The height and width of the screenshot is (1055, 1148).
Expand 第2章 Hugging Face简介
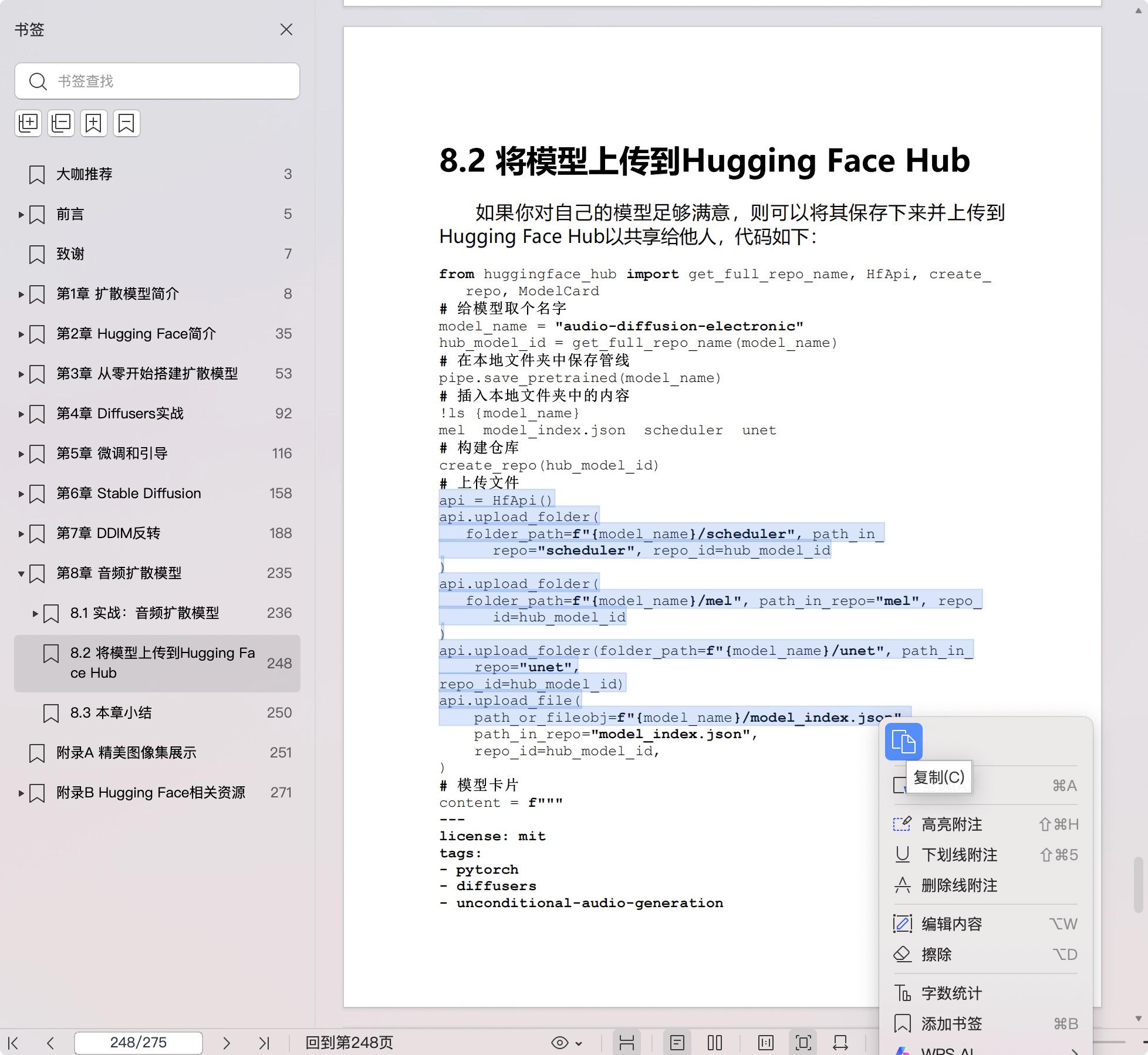21,334
